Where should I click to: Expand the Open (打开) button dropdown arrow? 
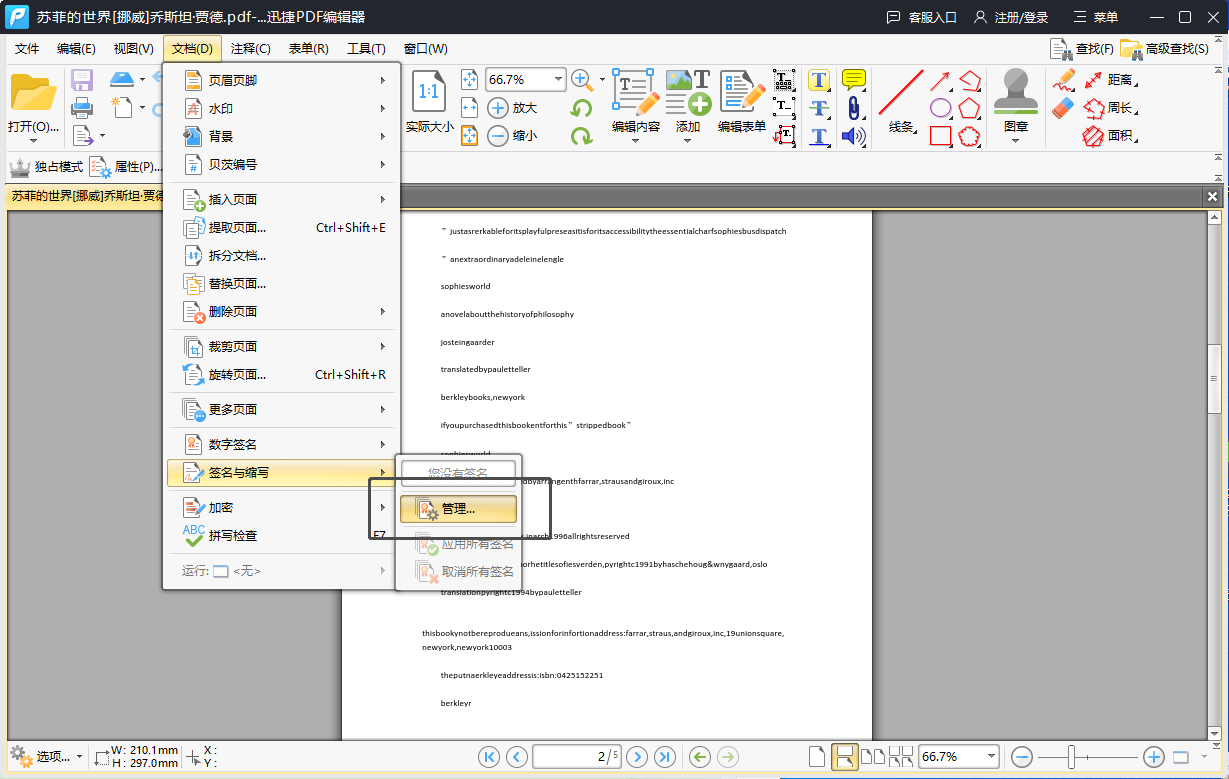click(33, 141)
